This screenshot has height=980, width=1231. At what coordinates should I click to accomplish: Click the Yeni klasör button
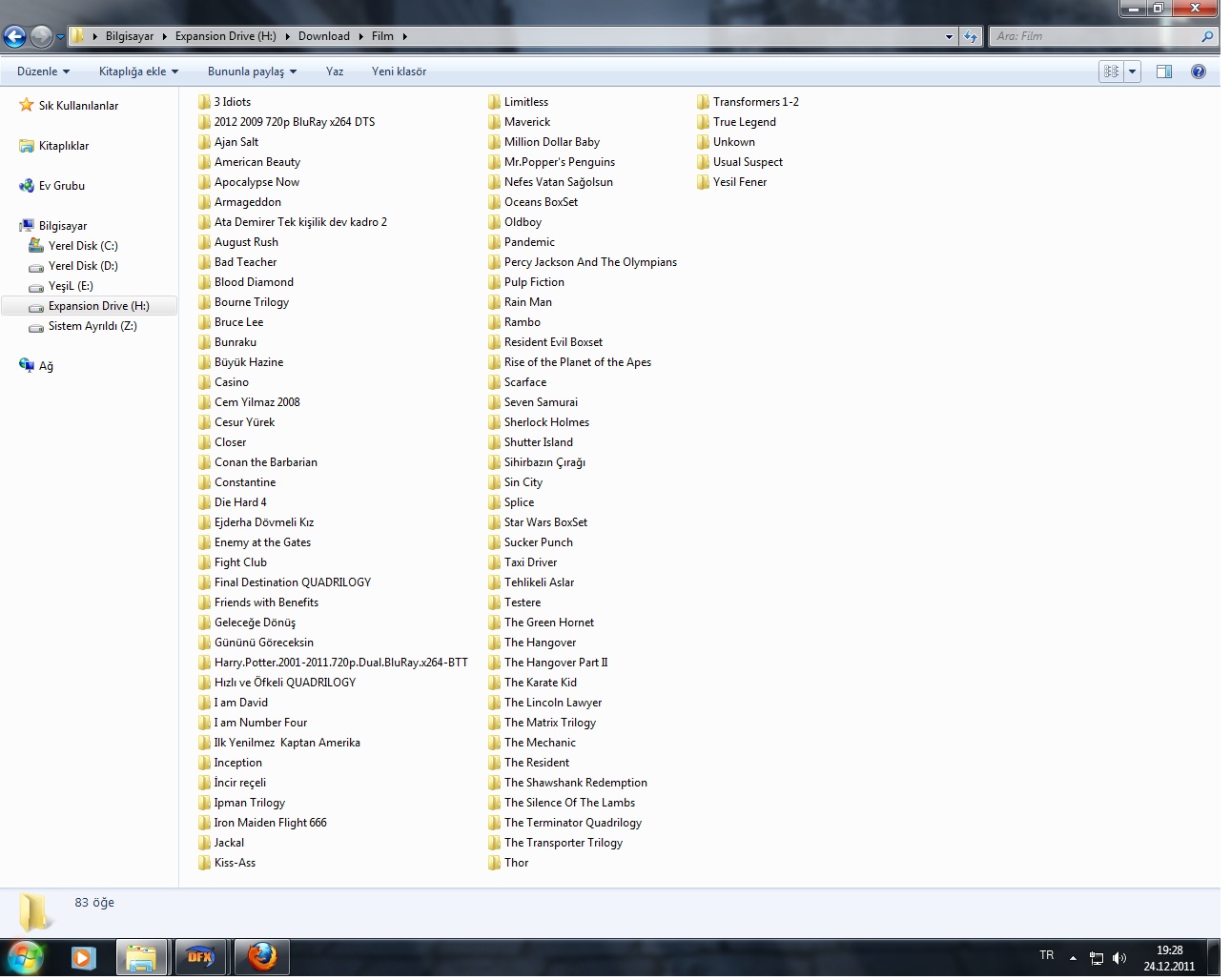pos(399,71)
